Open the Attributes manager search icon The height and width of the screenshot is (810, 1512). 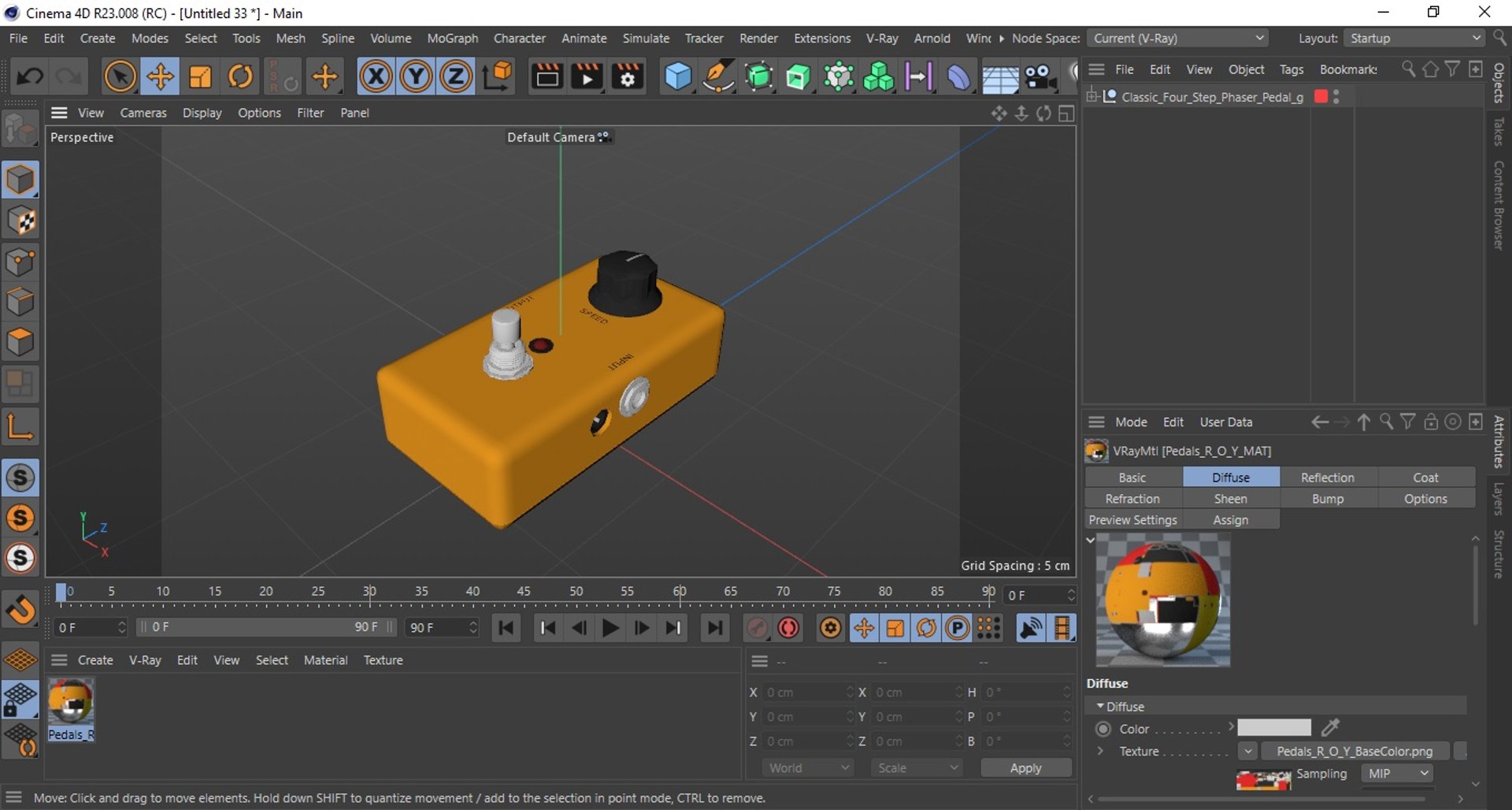[x=1386, y=422]
